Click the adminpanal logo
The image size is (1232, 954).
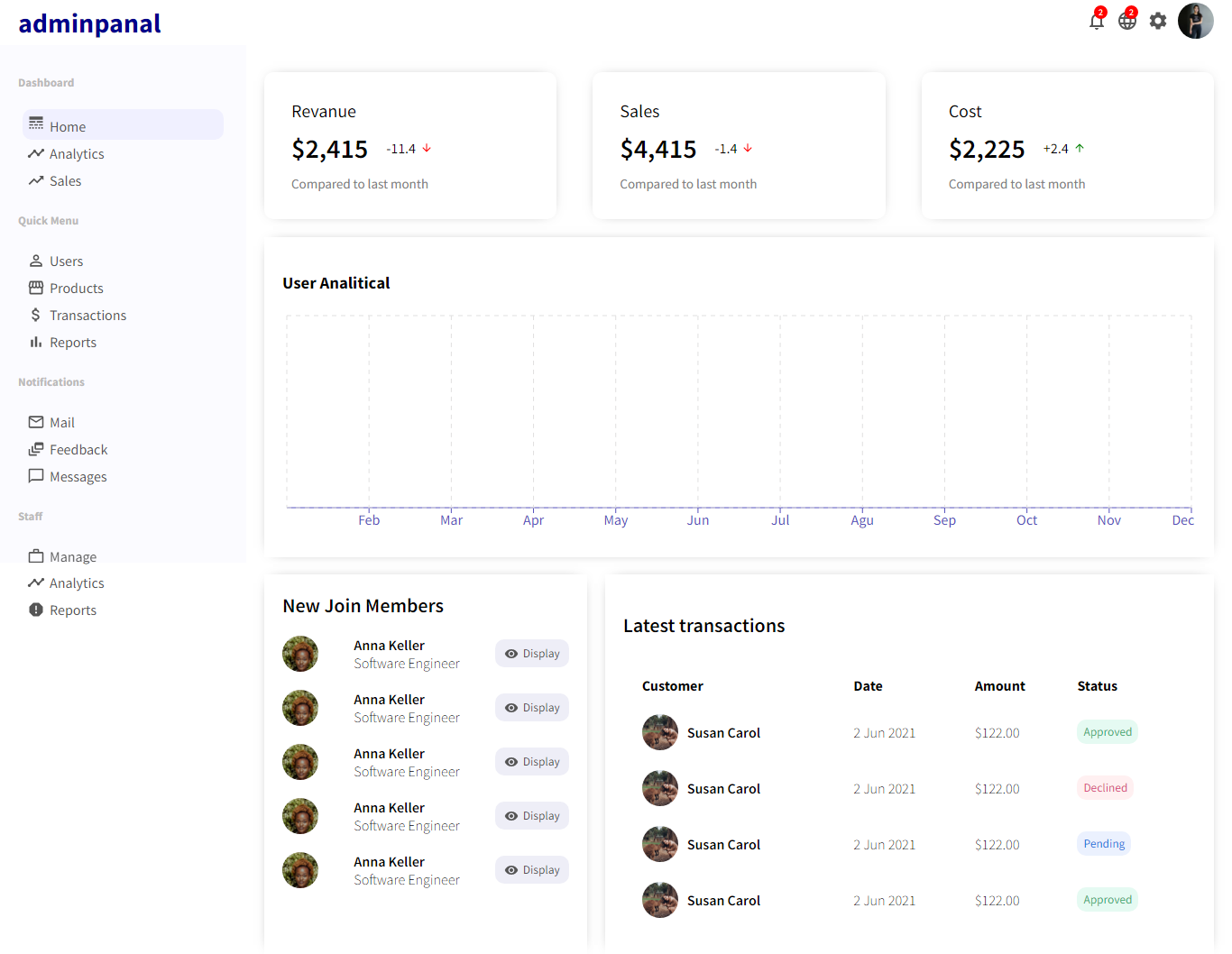(x=89, y=23)
